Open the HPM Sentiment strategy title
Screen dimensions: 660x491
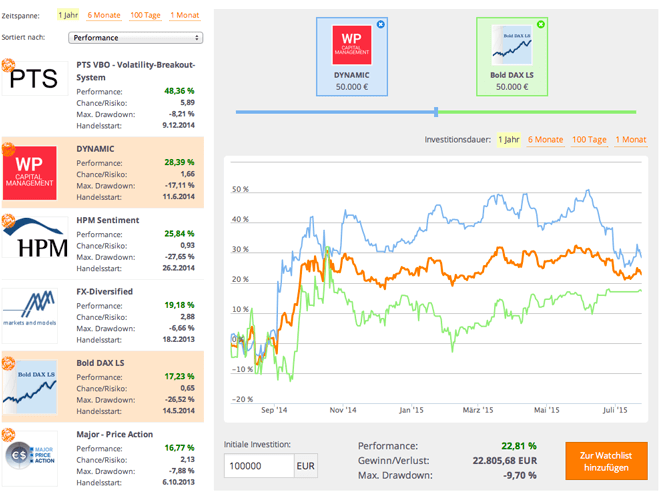pos(108,220)
